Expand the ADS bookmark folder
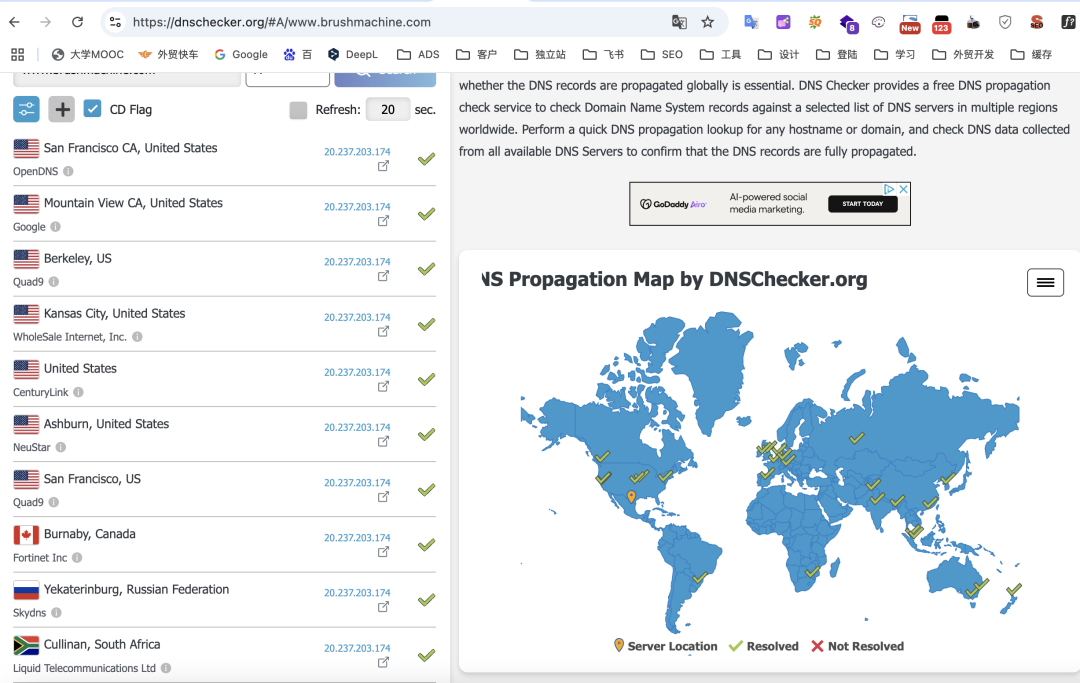This screenshot has width=1080, height=683. [418, 54]
